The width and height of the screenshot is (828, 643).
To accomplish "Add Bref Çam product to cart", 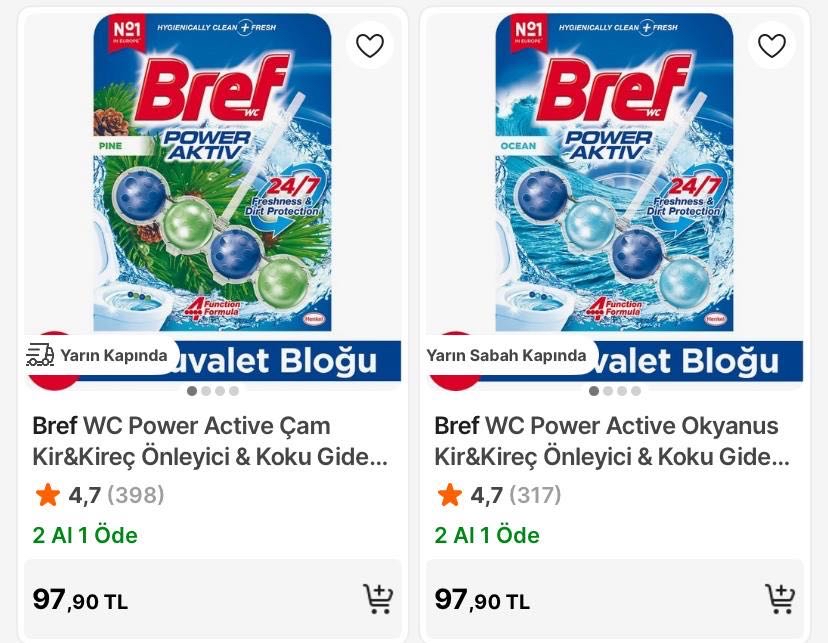I will pyautogui.click(x=378, y=598).
